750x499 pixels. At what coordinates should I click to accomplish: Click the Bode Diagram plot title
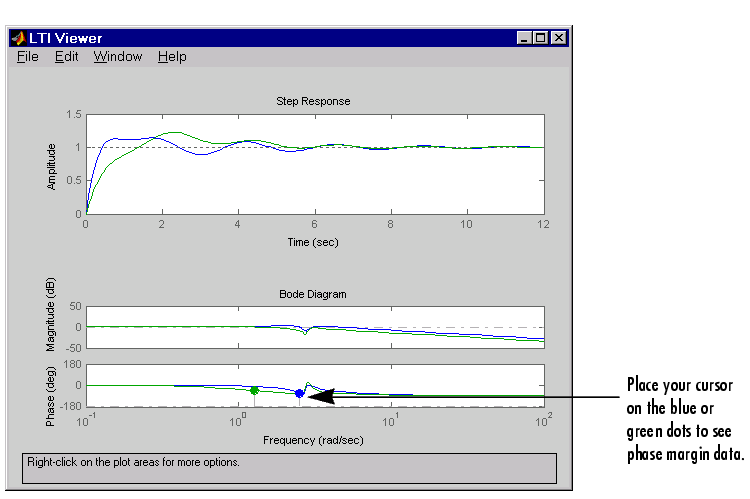coord(313,294)
